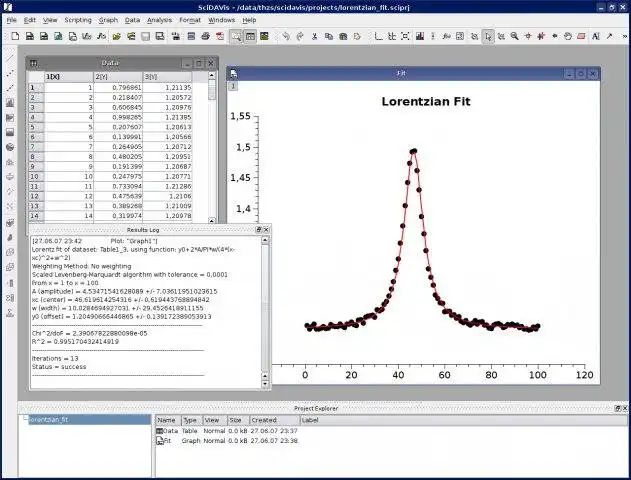This screenshot has height=480, width=631.
Task: Sort Project Explorer by Created column
Action: (x=275, y=420)
